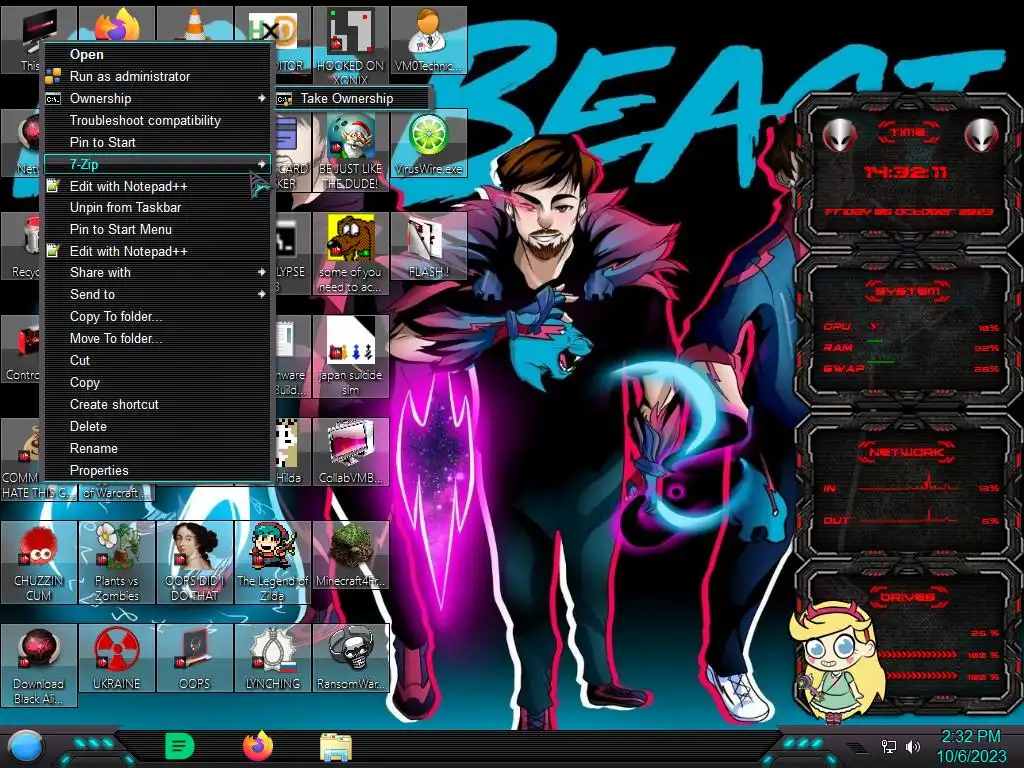The height and width of the screenshot is (768, 1024).
Task: Choose Create shortcut
Action: coord(157,404)
